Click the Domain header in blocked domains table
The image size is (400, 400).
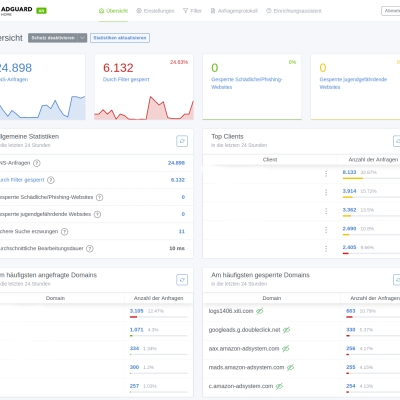click(x=272, y=298)
